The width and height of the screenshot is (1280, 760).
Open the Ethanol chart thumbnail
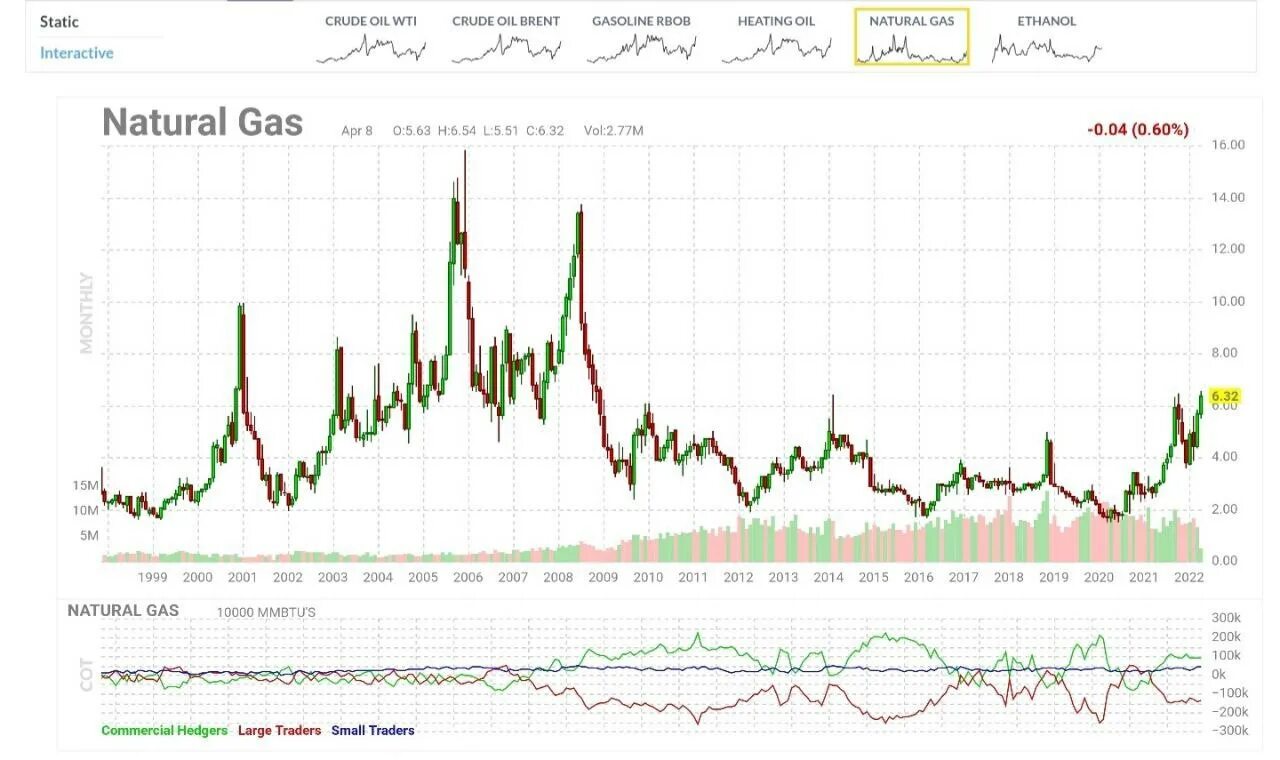pyautogui.click(x=1047, y=38)
